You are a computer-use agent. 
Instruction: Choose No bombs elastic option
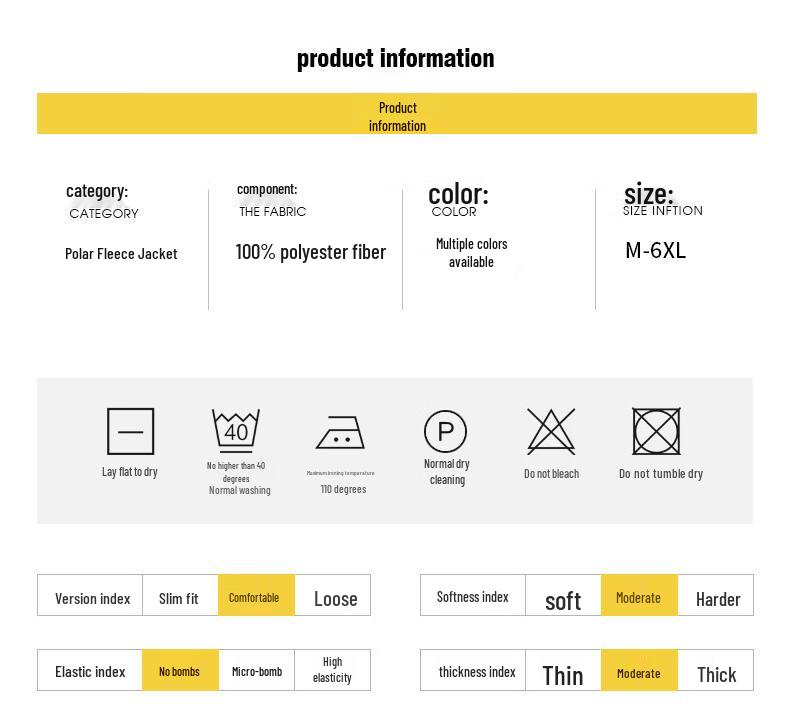pos(179,670)
